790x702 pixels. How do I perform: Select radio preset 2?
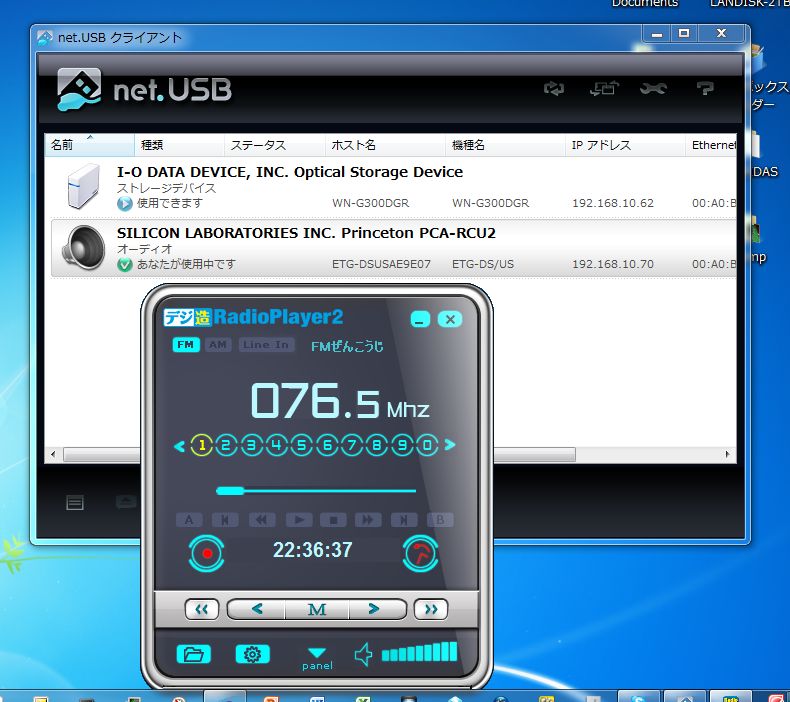(226, 445)
